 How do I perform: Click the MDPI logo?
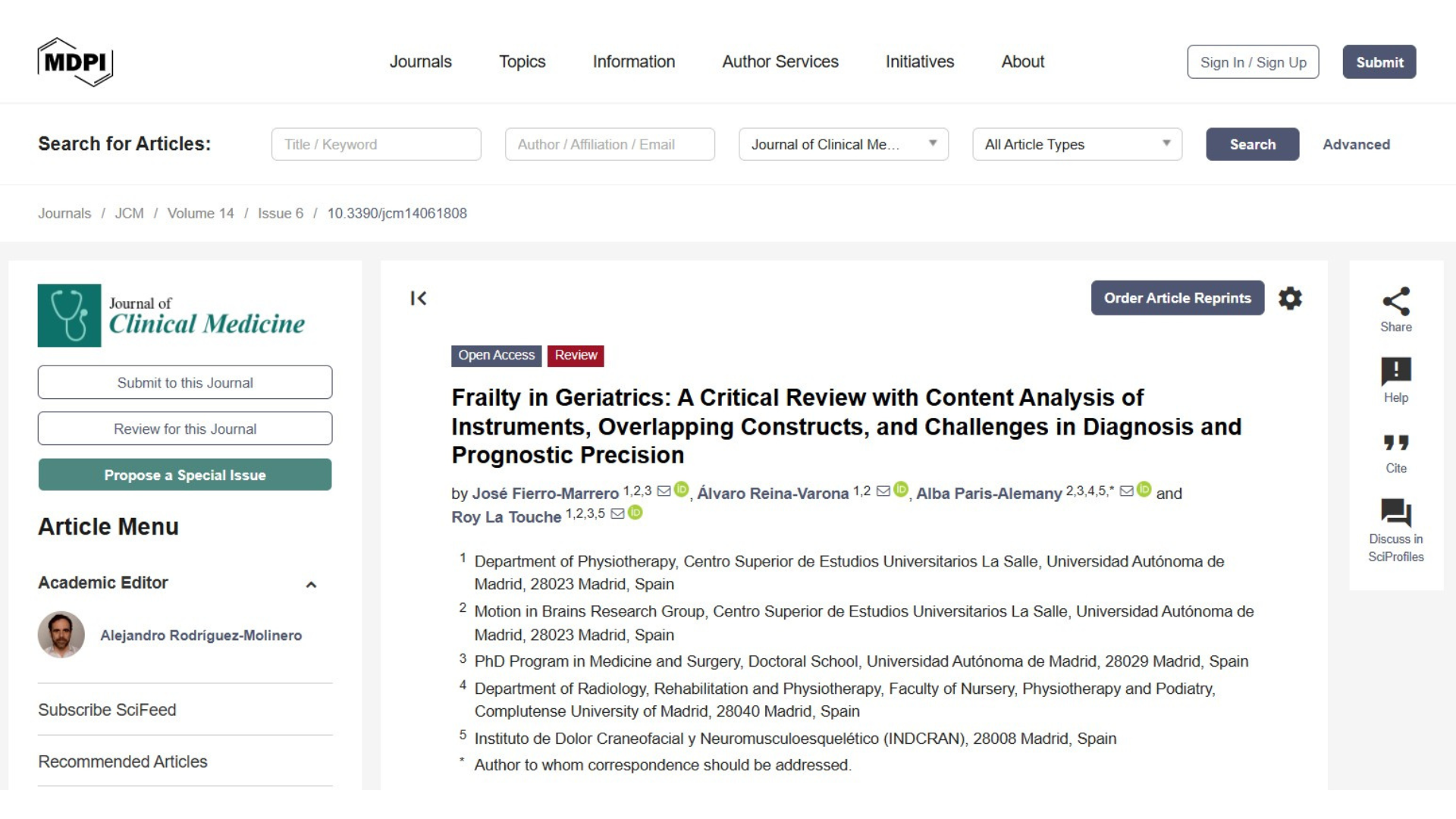[x=75, y=61]
